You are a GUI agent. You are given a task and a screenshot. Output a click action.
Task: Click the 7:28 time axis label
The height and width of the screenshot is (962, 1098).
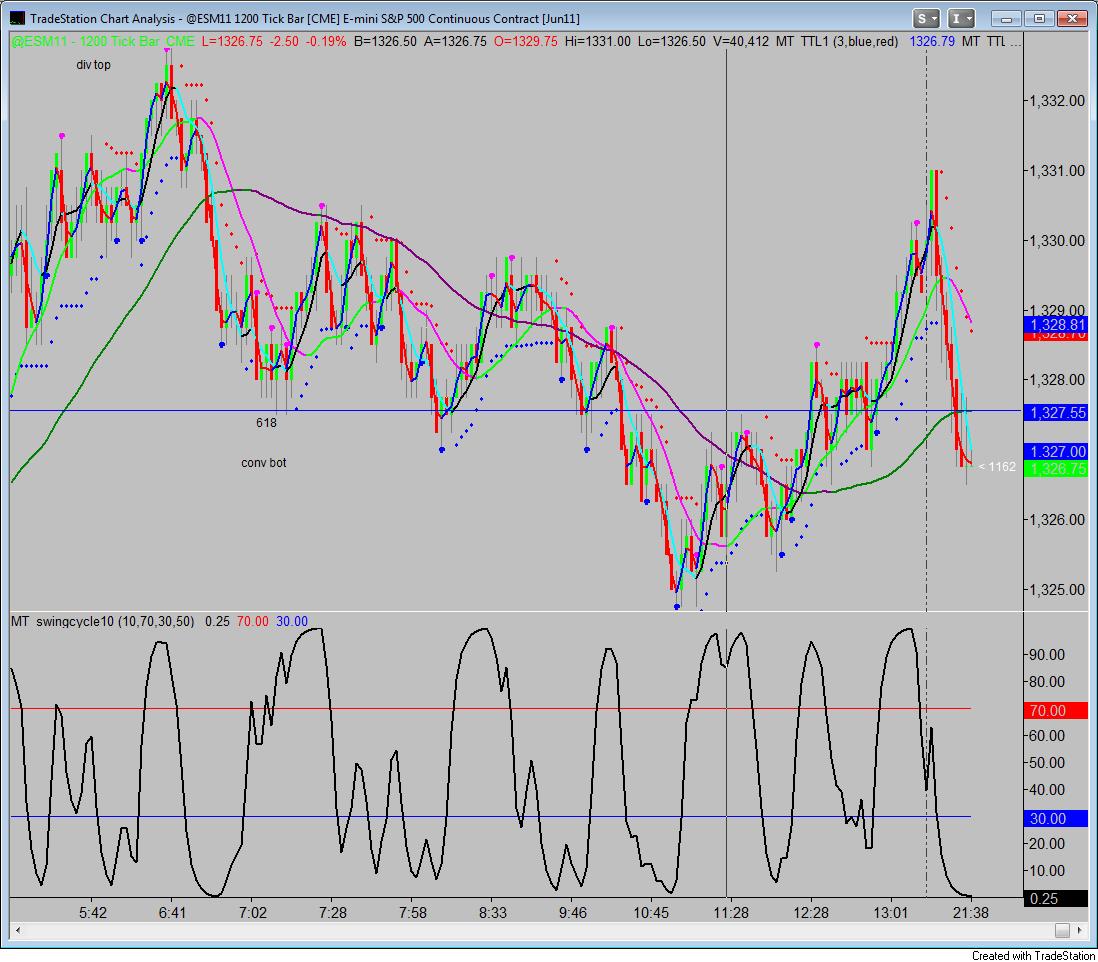pos(333,913)
